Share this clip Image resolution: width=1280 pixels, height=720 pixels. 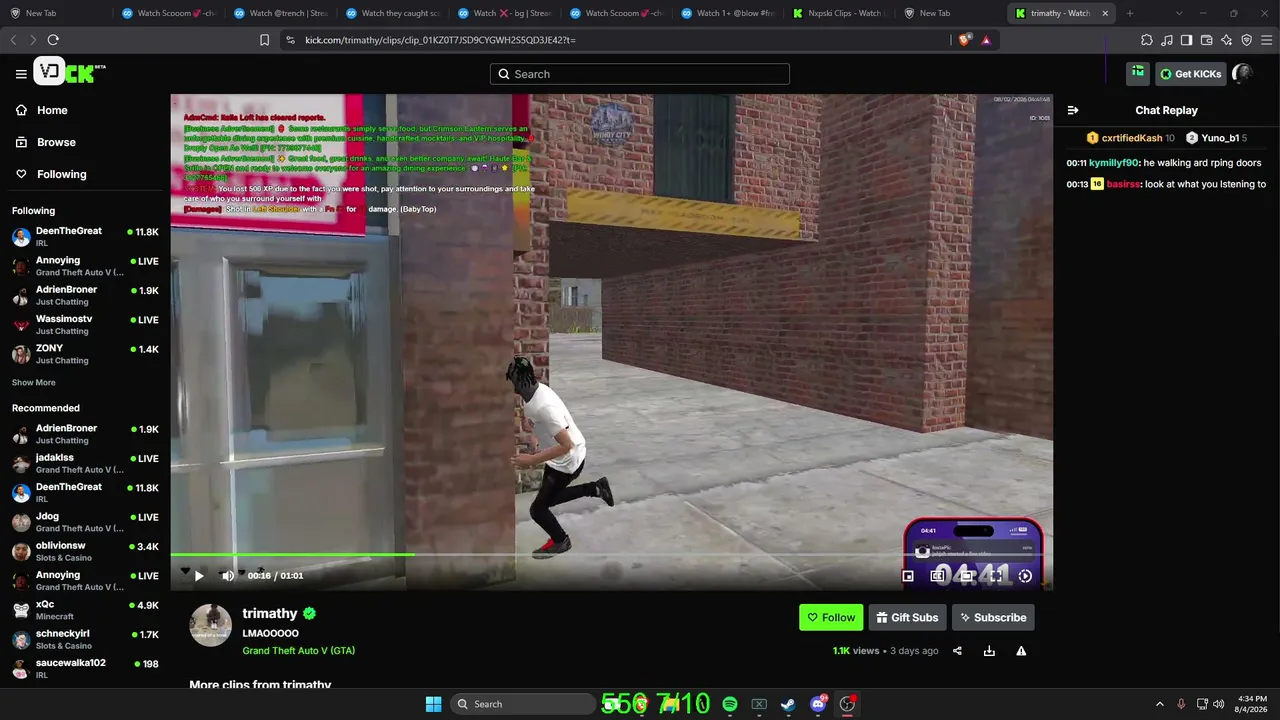pos(957,651)
